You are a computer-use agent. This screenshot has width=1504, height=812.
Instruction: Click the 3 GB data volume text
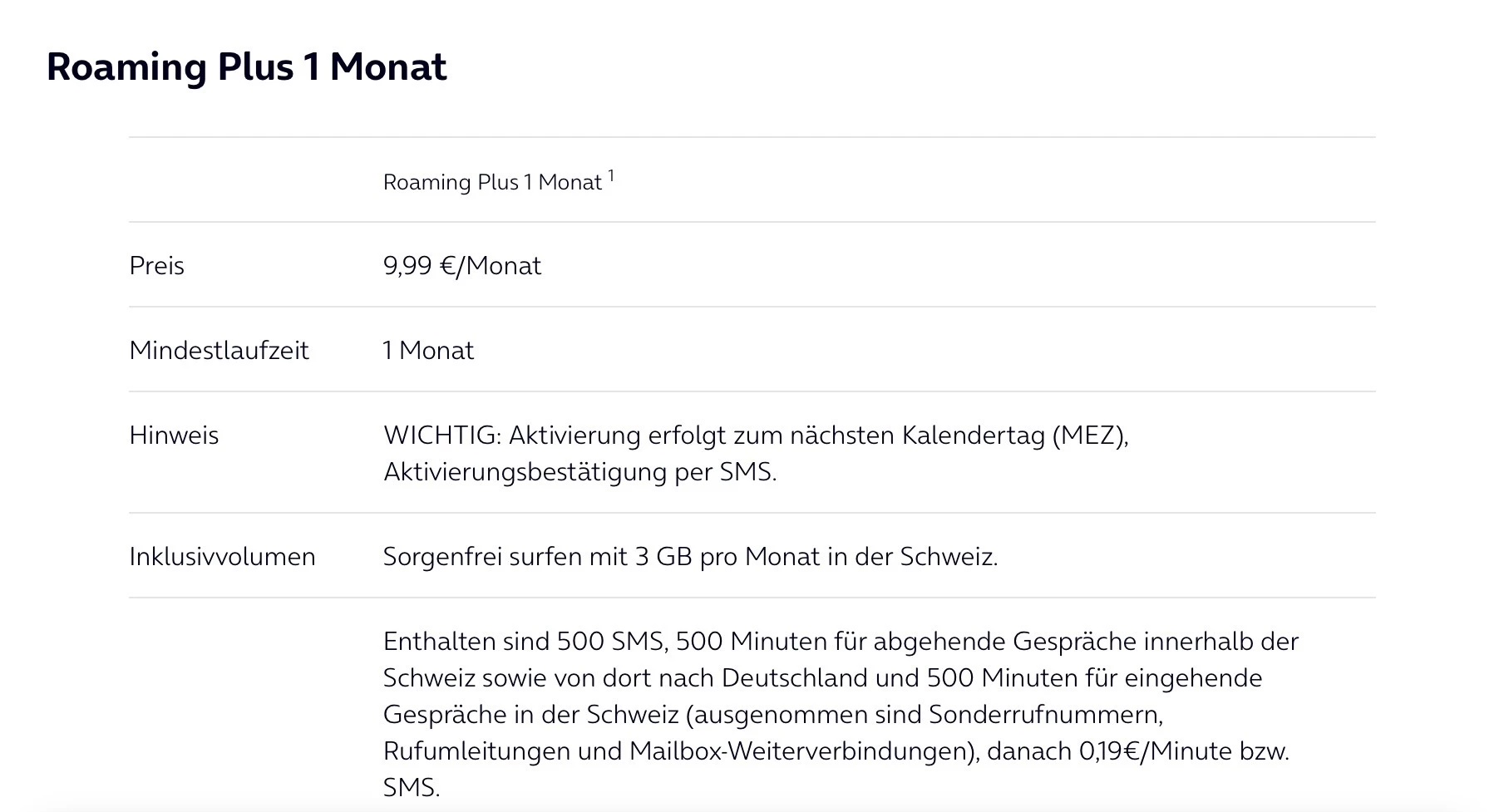coord(663,557)
